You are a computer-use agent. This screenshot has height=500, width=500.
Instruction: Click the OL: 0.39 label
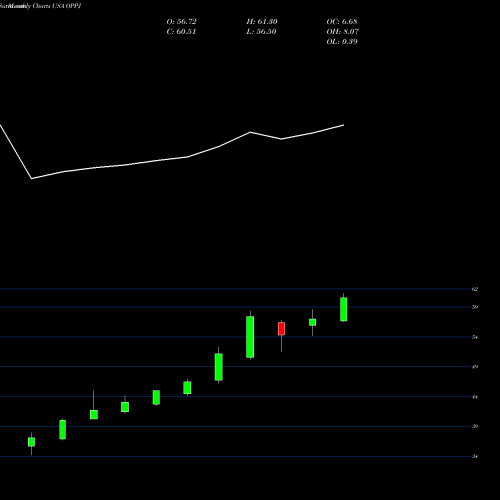pyautogui.click(x=342, y=42)
